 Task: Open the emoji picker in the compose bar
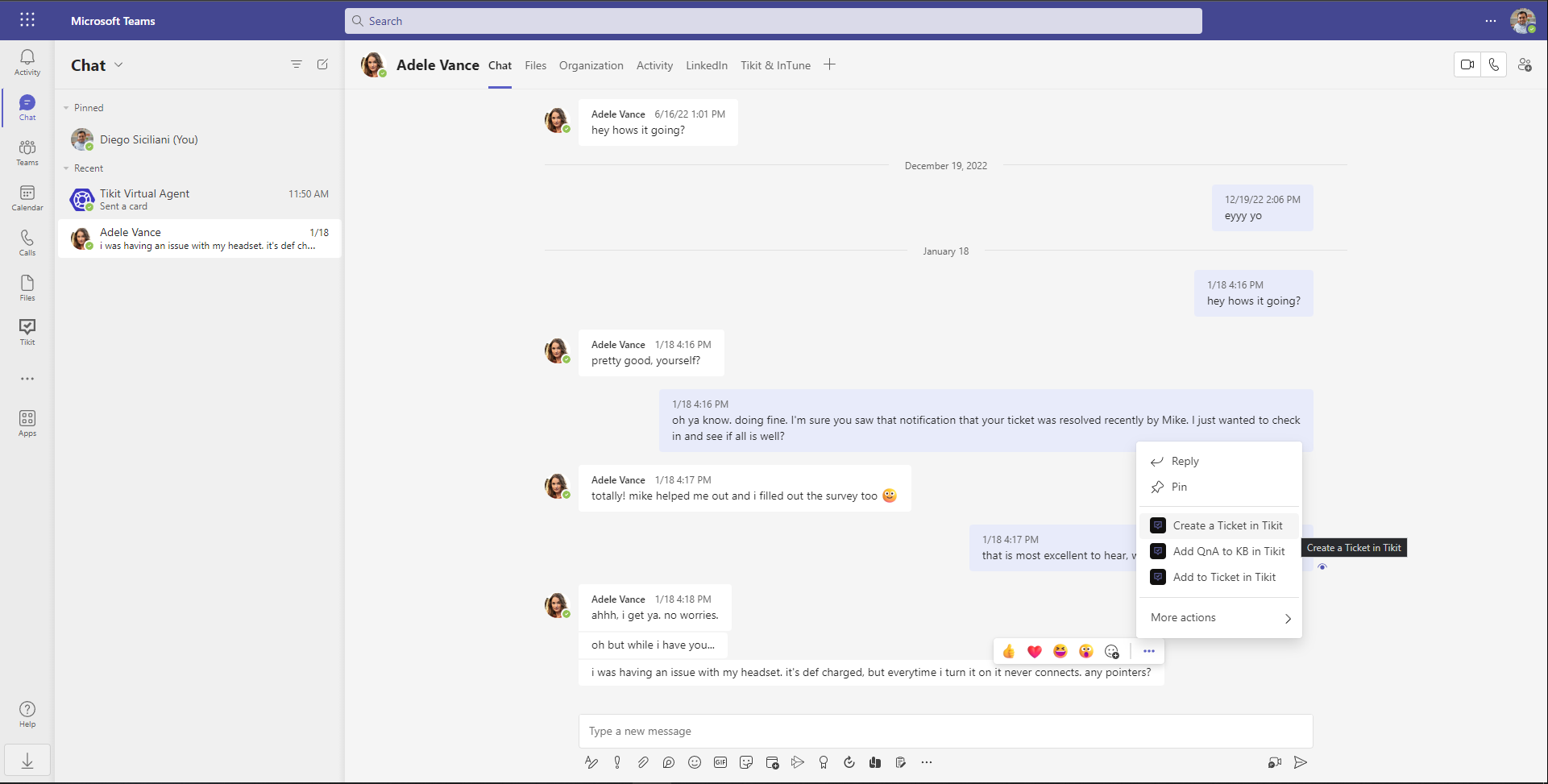point(695,762)
